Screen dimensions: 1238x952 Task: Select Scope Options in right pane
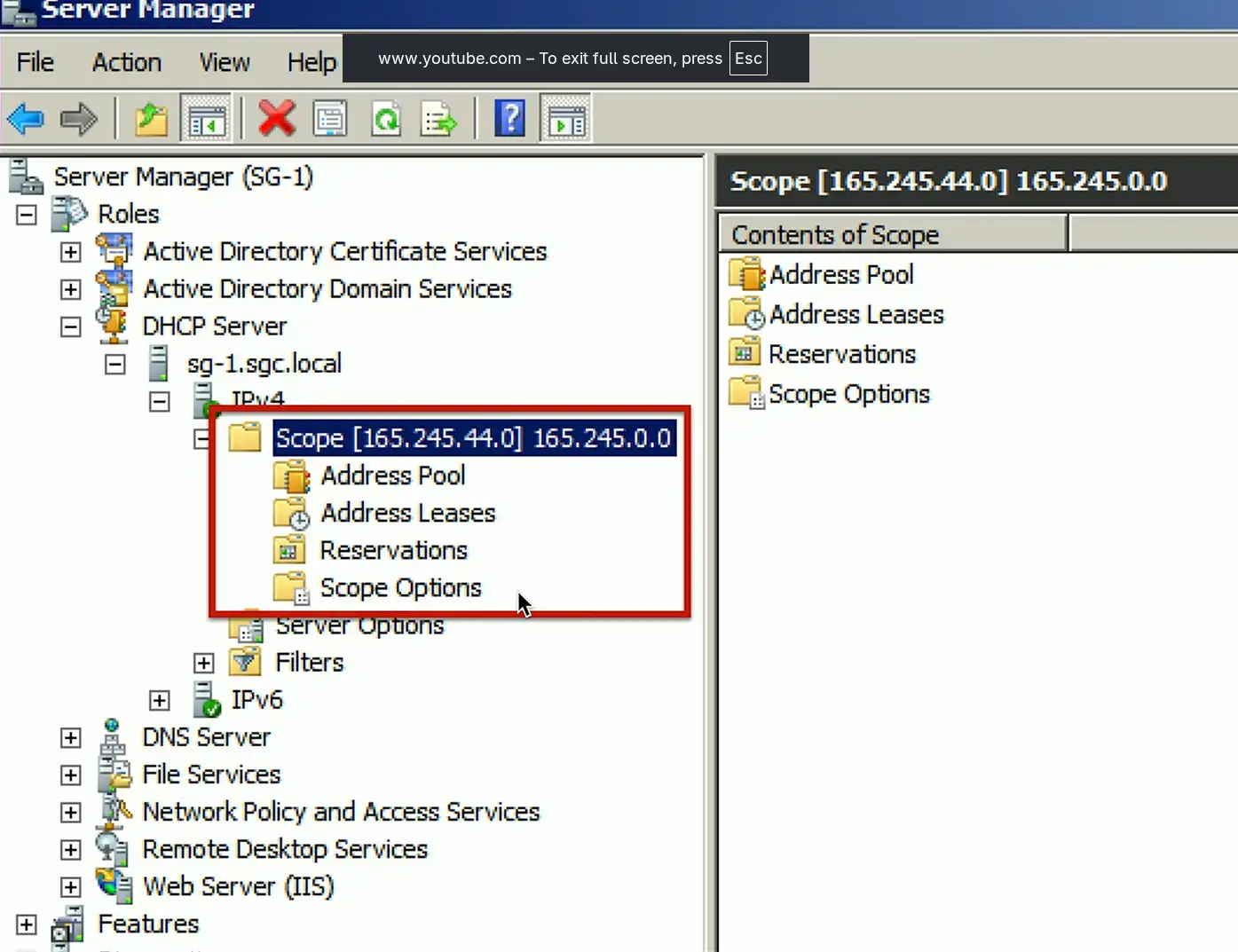[848, 394]
